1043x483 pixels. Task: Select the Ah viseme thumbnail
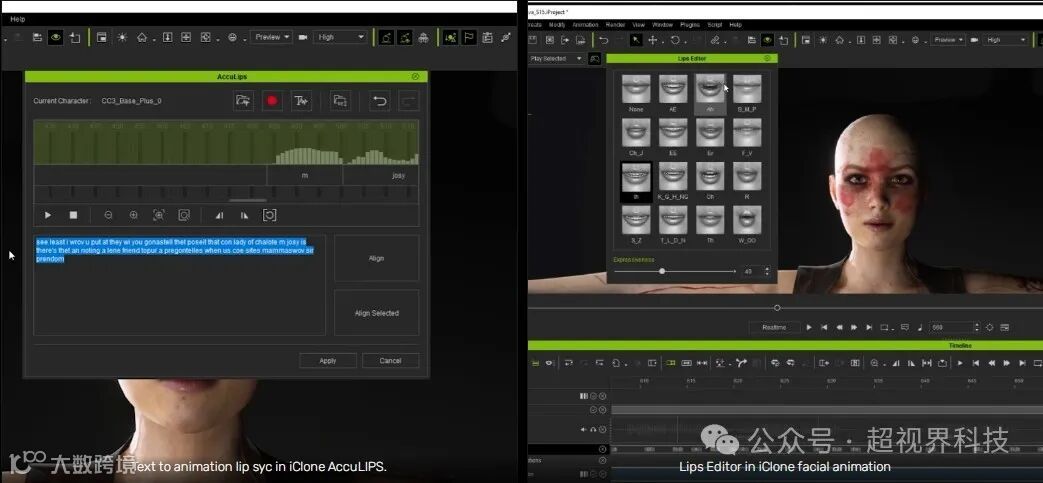[710, 88]
